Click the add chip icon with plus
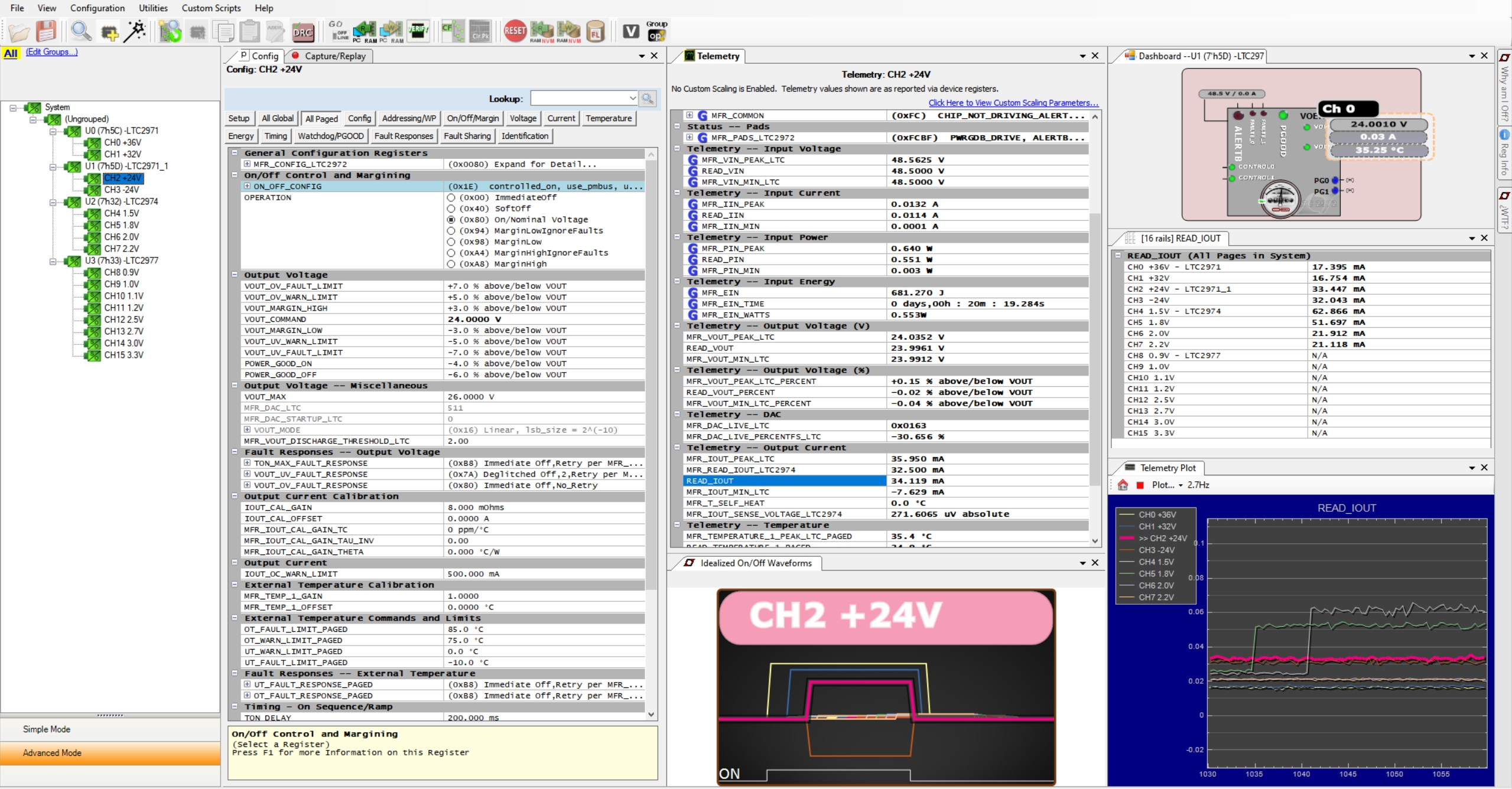Image resolution: width=1512 pixels, height=789 pixels. (109, 32)
